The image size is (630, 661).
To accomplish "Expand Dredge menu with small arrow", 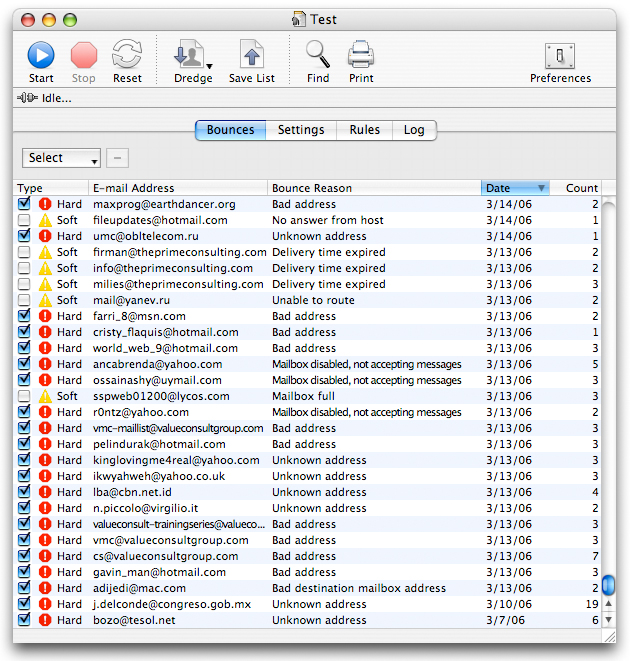I will click(210, 66).
